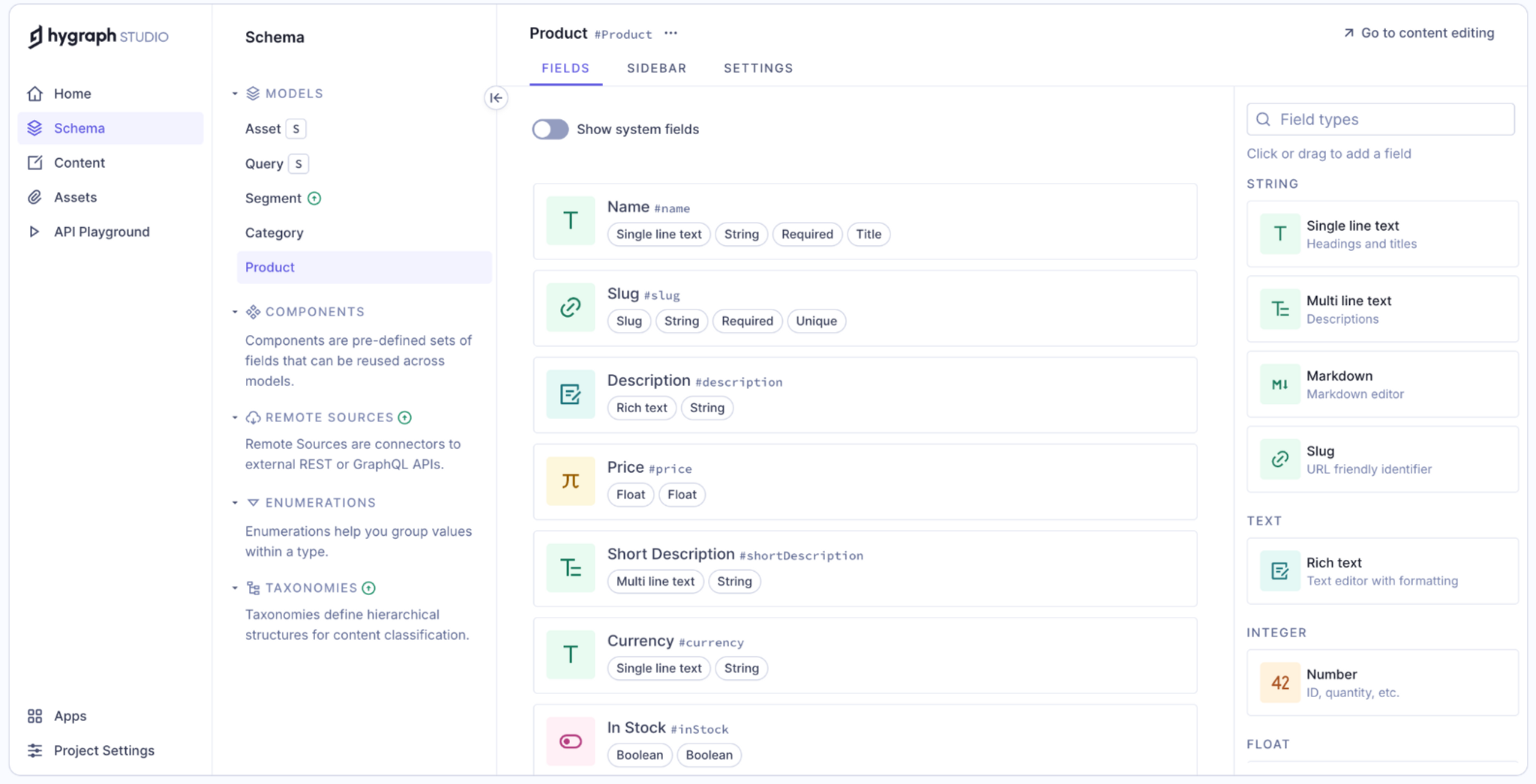Select the Schema icon in the sidebar

click(34, 127)
